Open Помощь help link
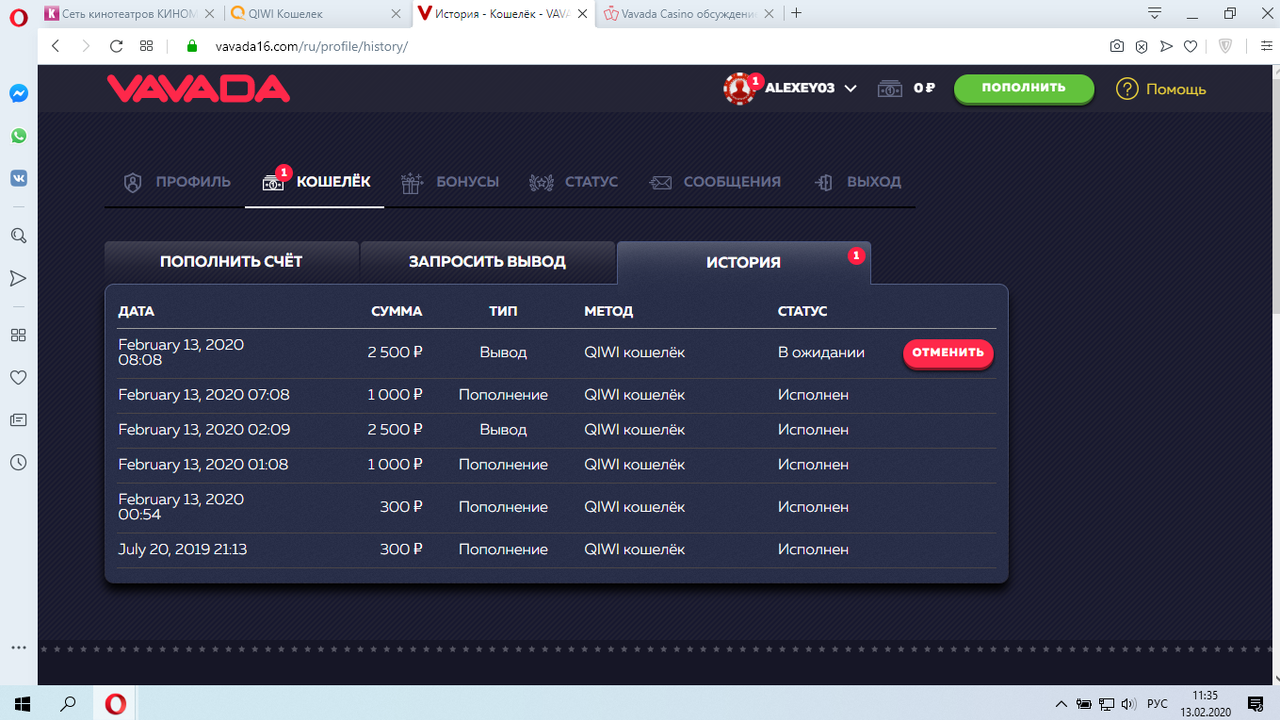The width and height of the screenshot is (1280, 720). pyautogui.click(x=1161, y=89)
